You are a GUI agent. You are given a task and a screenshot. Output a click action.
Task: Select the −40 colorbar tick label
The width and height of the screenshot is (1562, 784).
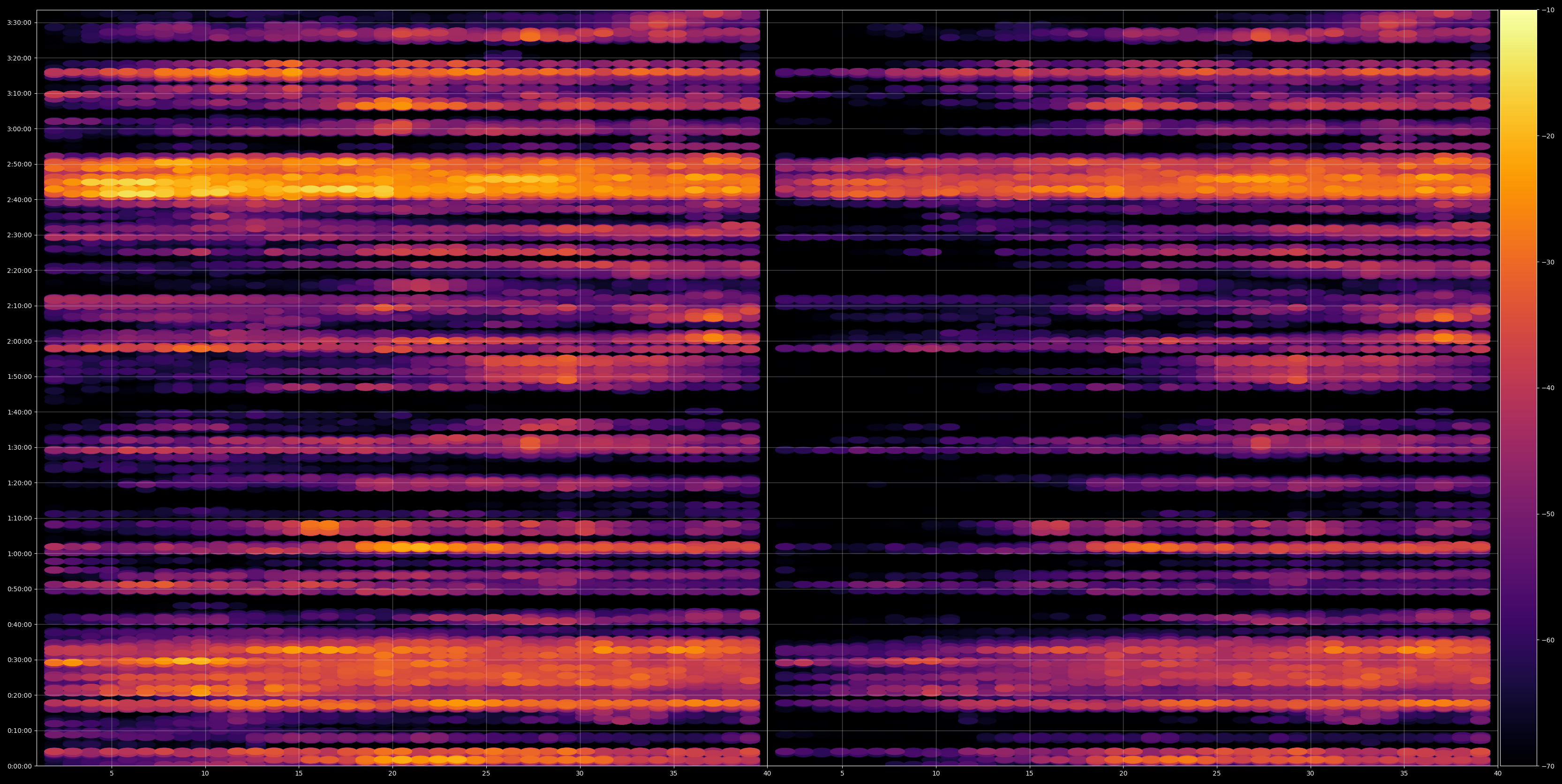tap(1548, 388)
